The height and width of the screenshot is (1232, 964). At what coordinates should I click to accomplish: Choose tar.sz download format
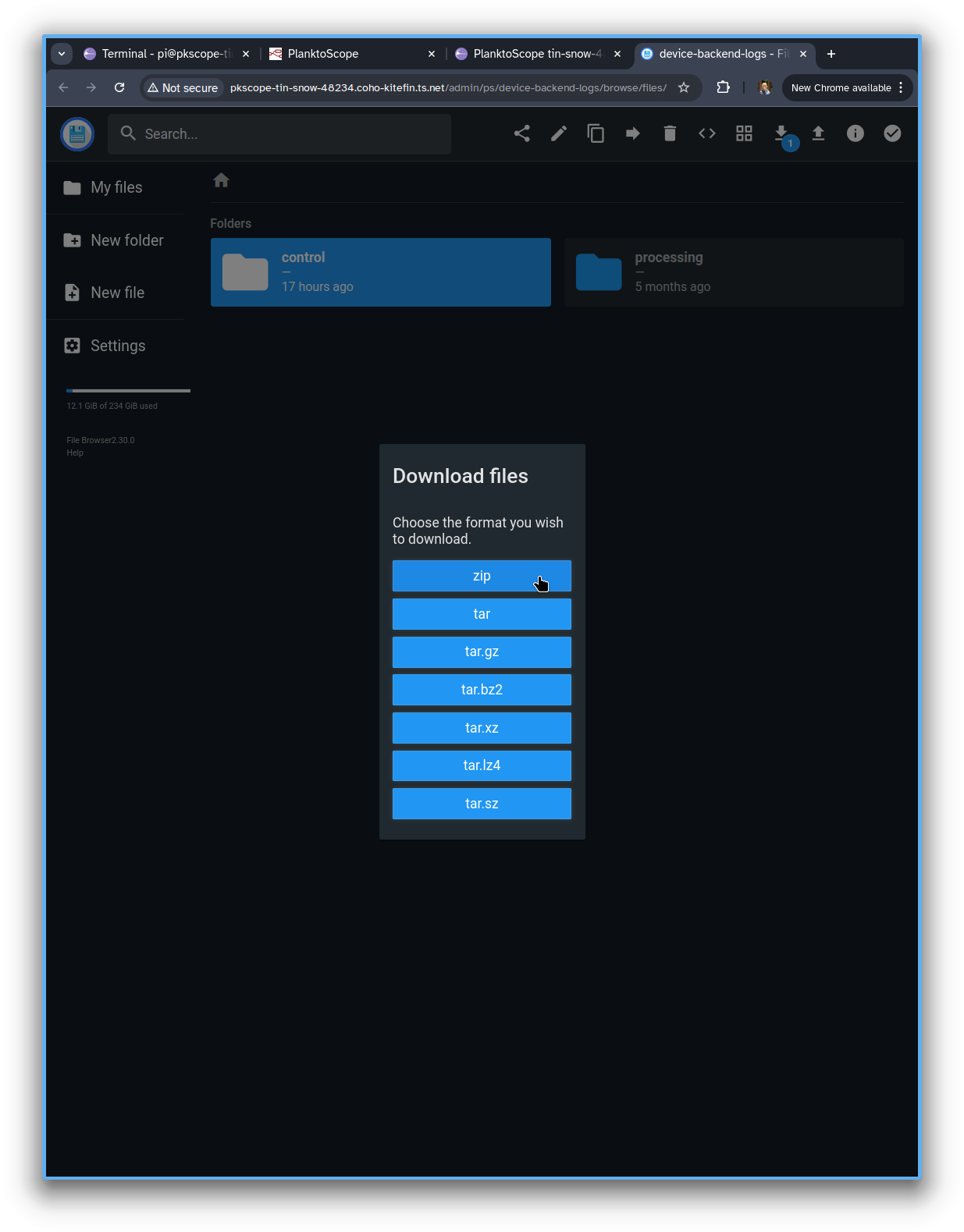(x=482, y=804)
